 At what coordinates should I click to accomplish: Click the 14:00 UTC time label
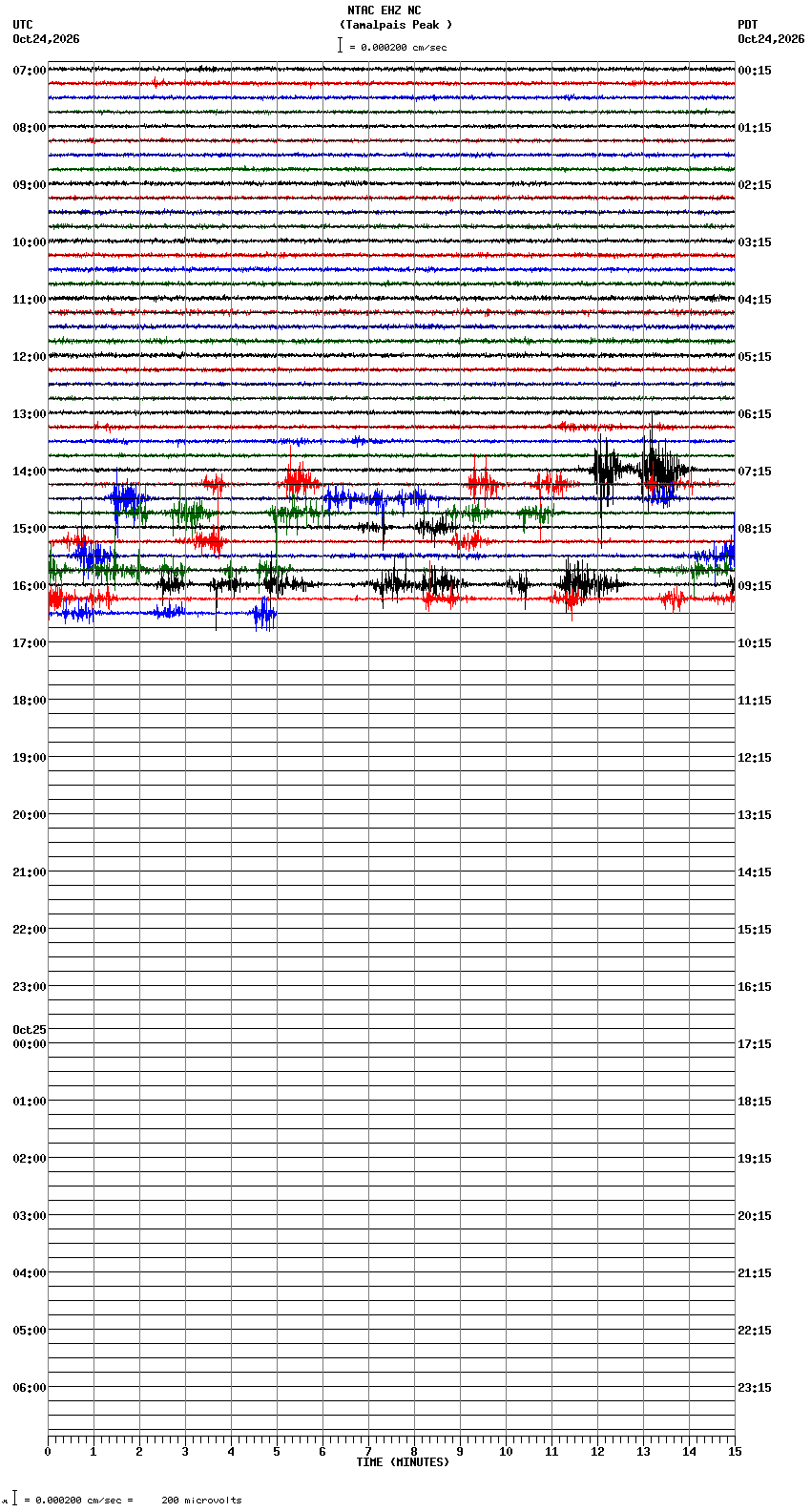coord(30,472)
